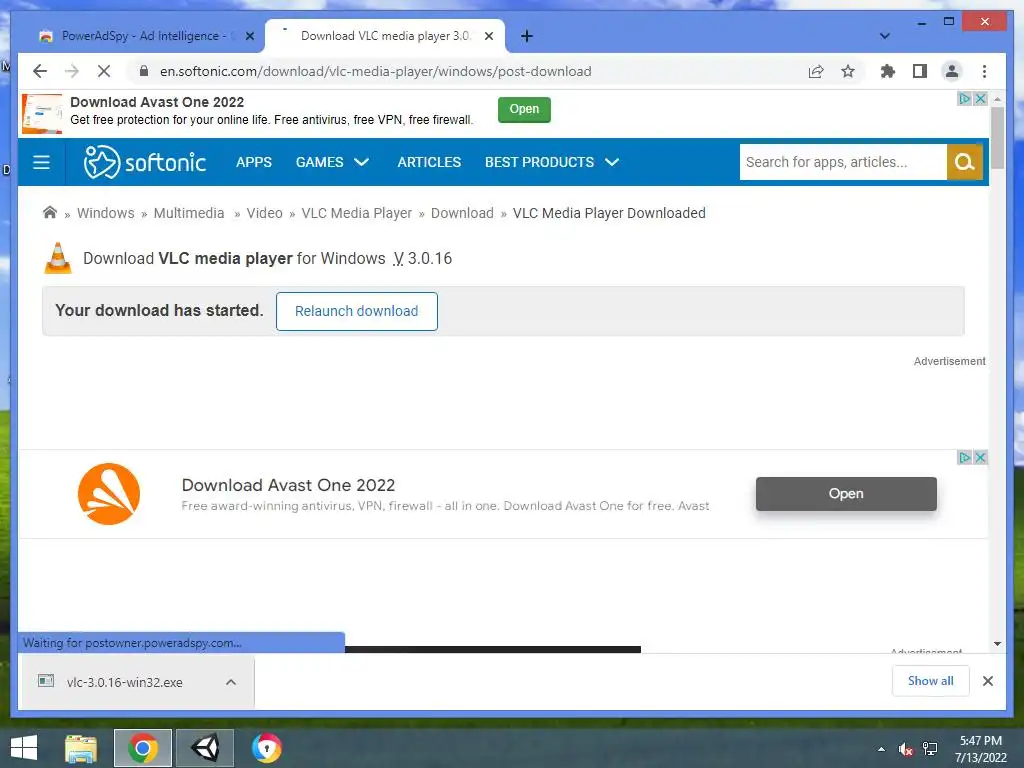
Task: Close the PowerAdSpy tab
Action: tap(249, 36)
